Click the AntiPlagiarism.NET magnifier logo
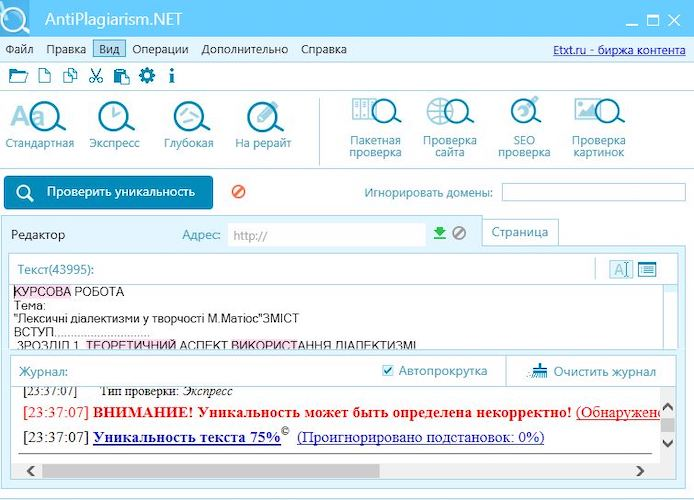694x500 pixels. [x=15, y=19]
